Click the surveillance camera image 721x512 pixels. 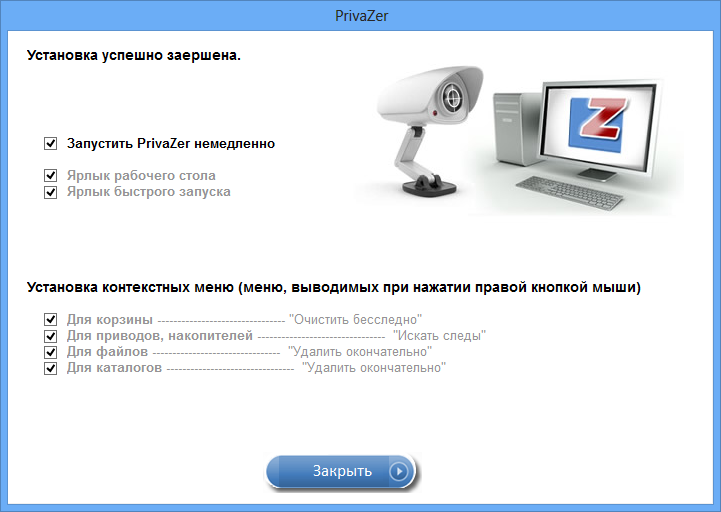tap(430, 129)
